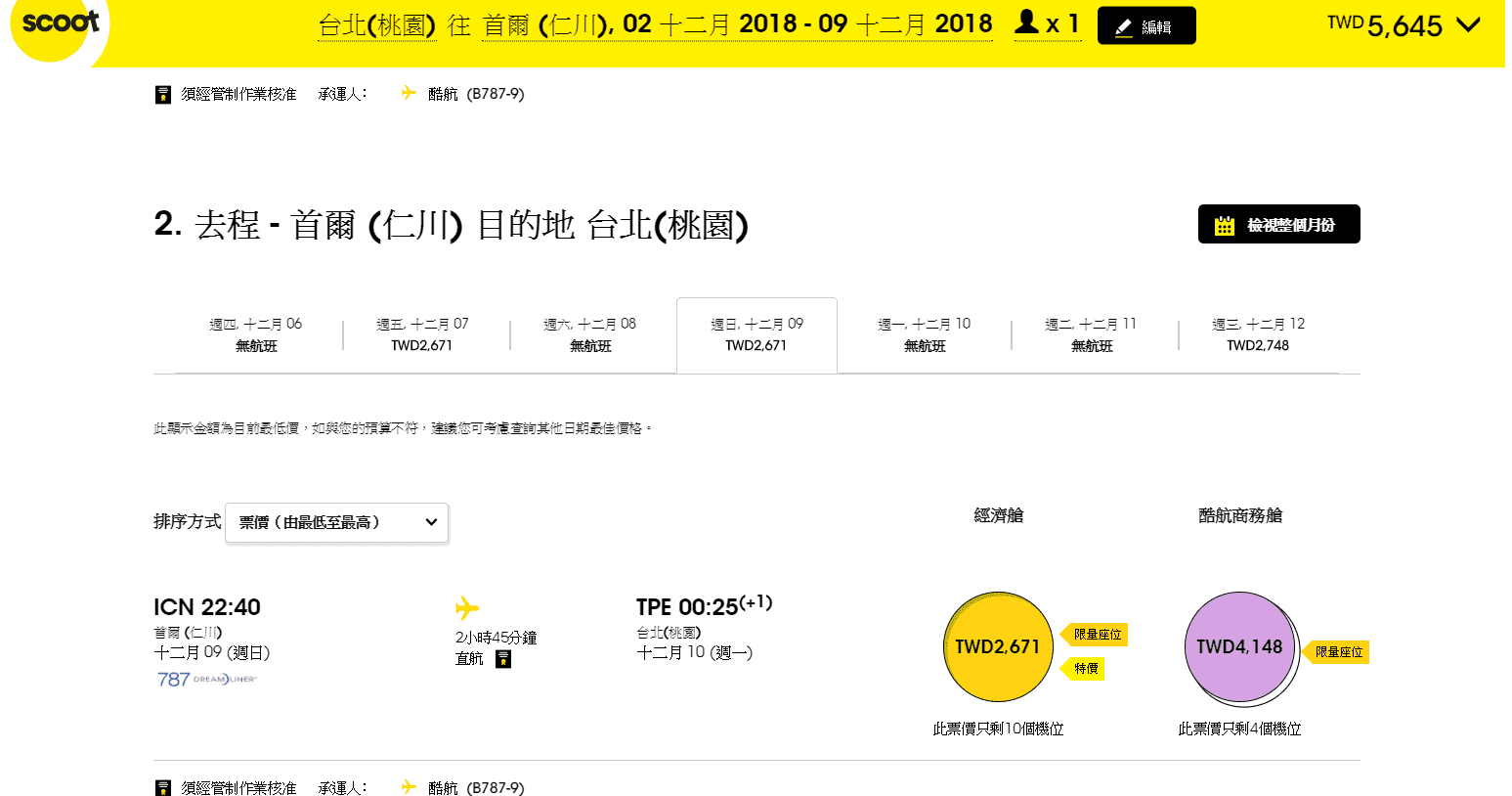
Task: Choose the ScootBiz fare TWD4,148 circle
Action: click(x=1239, y=646)
